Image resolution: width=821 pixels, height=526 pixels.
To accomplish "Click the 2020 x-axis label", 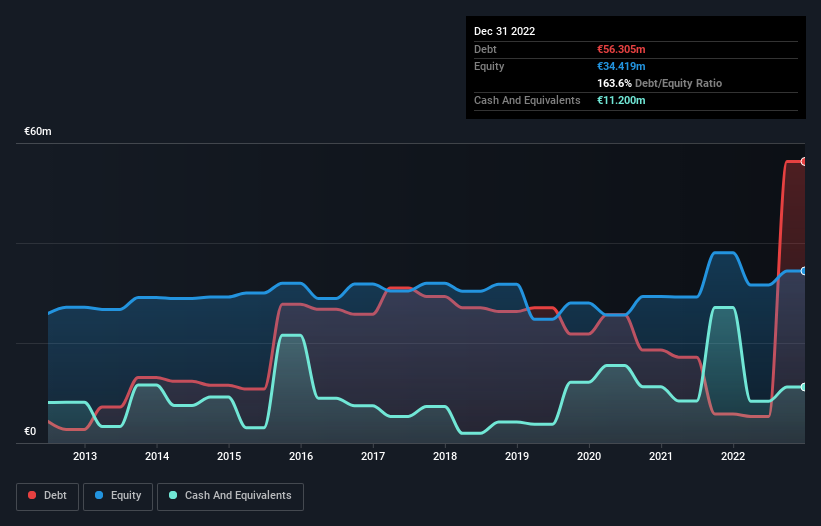I will coord(589,456).
